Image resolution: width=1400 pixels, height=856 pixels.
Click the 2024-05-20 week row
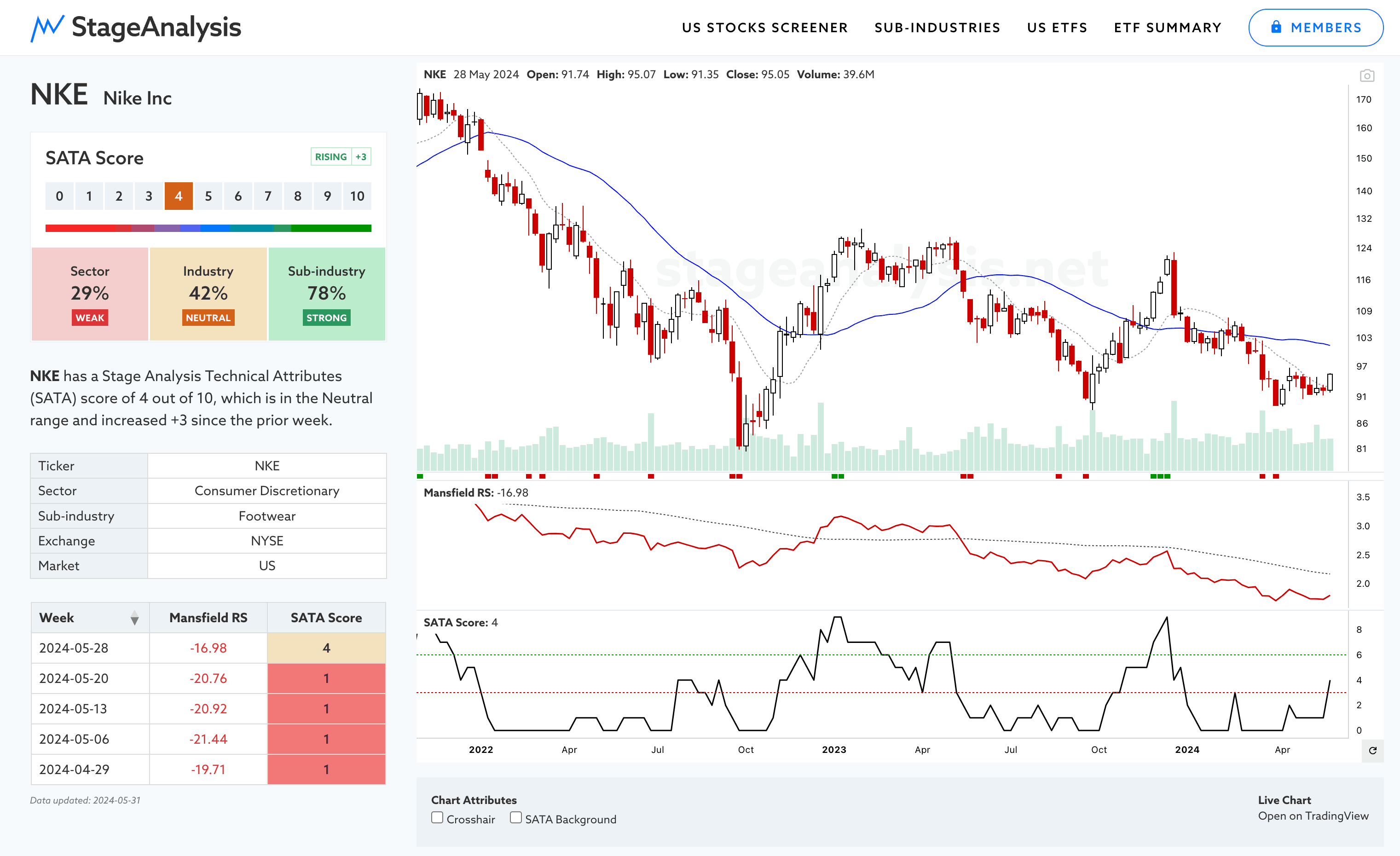(x=208, y=678)
